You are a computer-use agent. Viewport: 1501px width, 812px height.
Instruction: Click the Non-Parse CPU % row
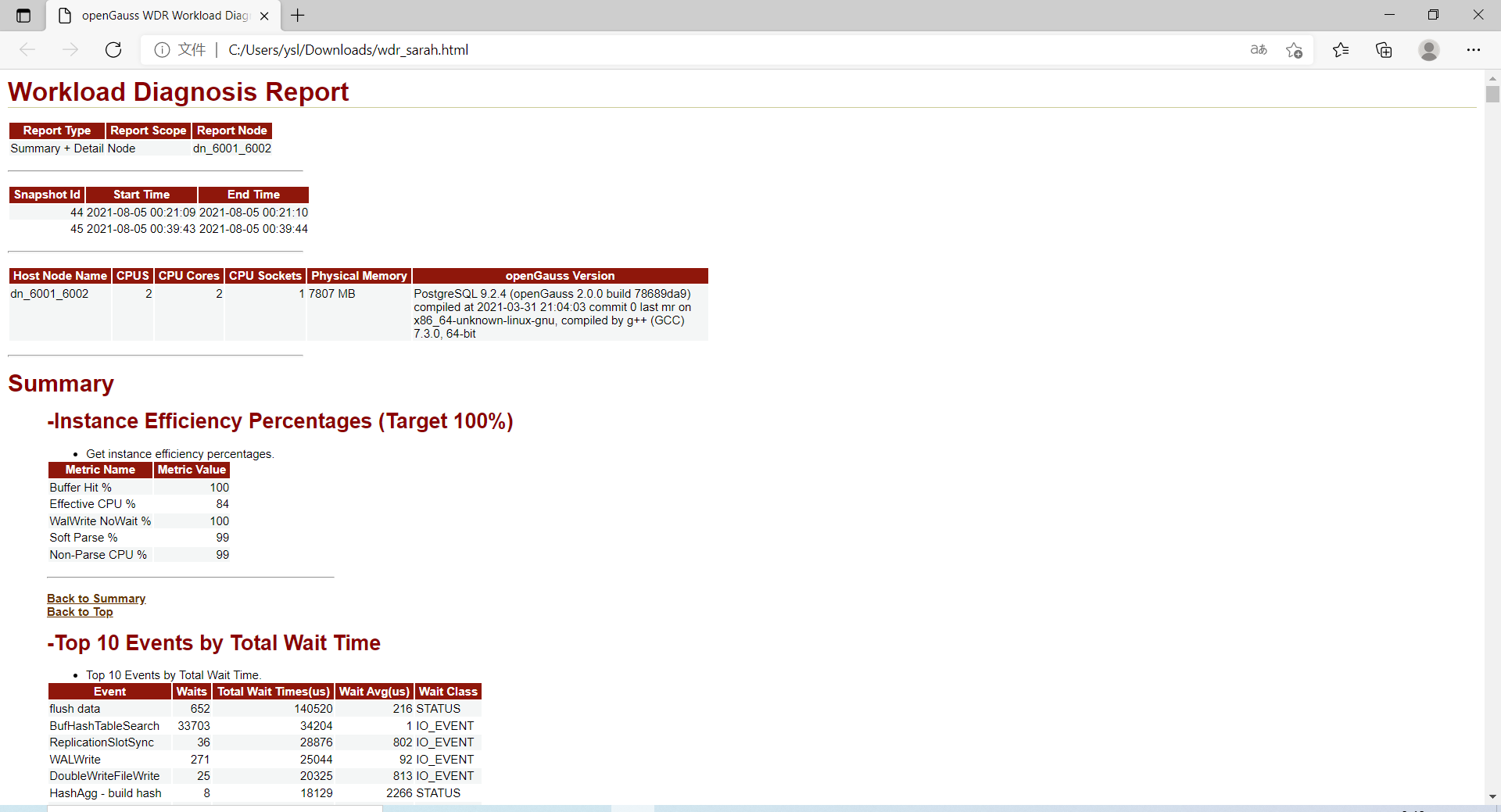pos(139,555)
